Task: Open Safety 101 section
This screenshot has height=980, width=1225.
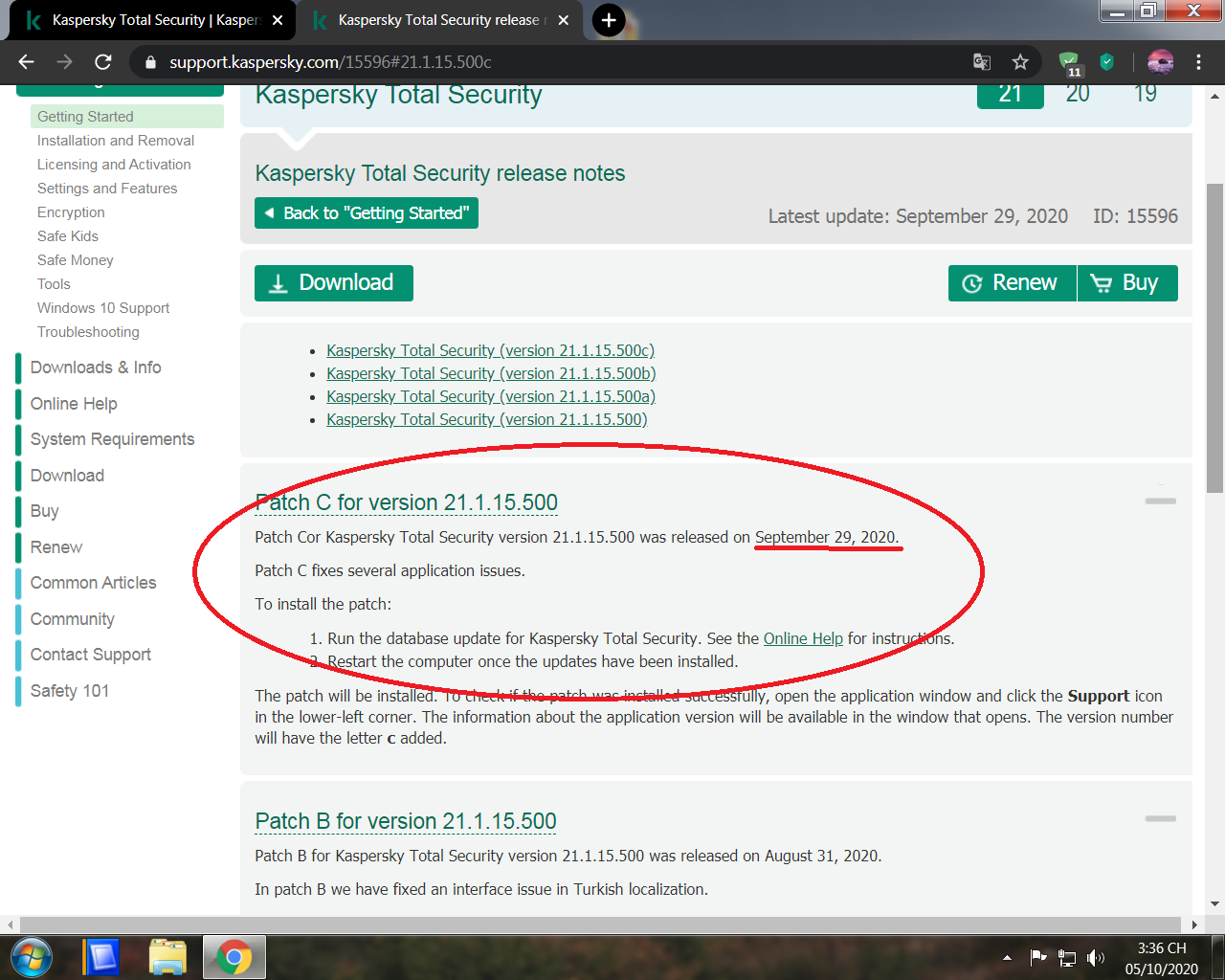Action: [70, 691]
